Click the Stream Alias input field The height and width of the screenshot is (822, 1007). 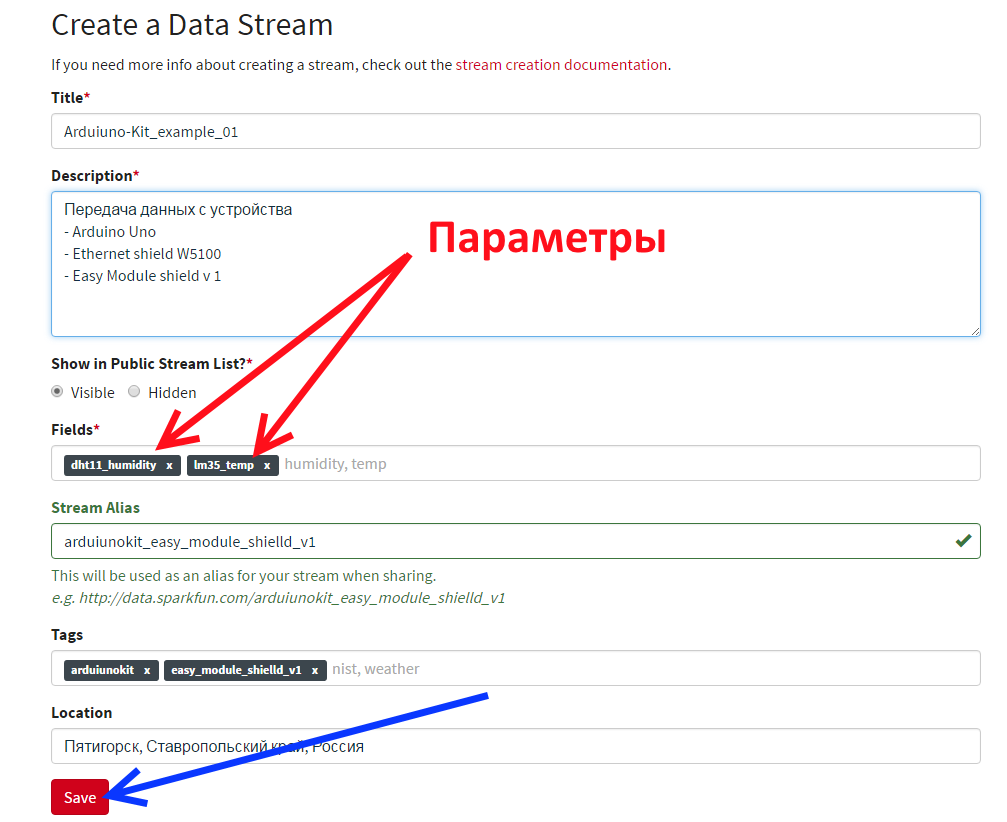tap(516, 541)
